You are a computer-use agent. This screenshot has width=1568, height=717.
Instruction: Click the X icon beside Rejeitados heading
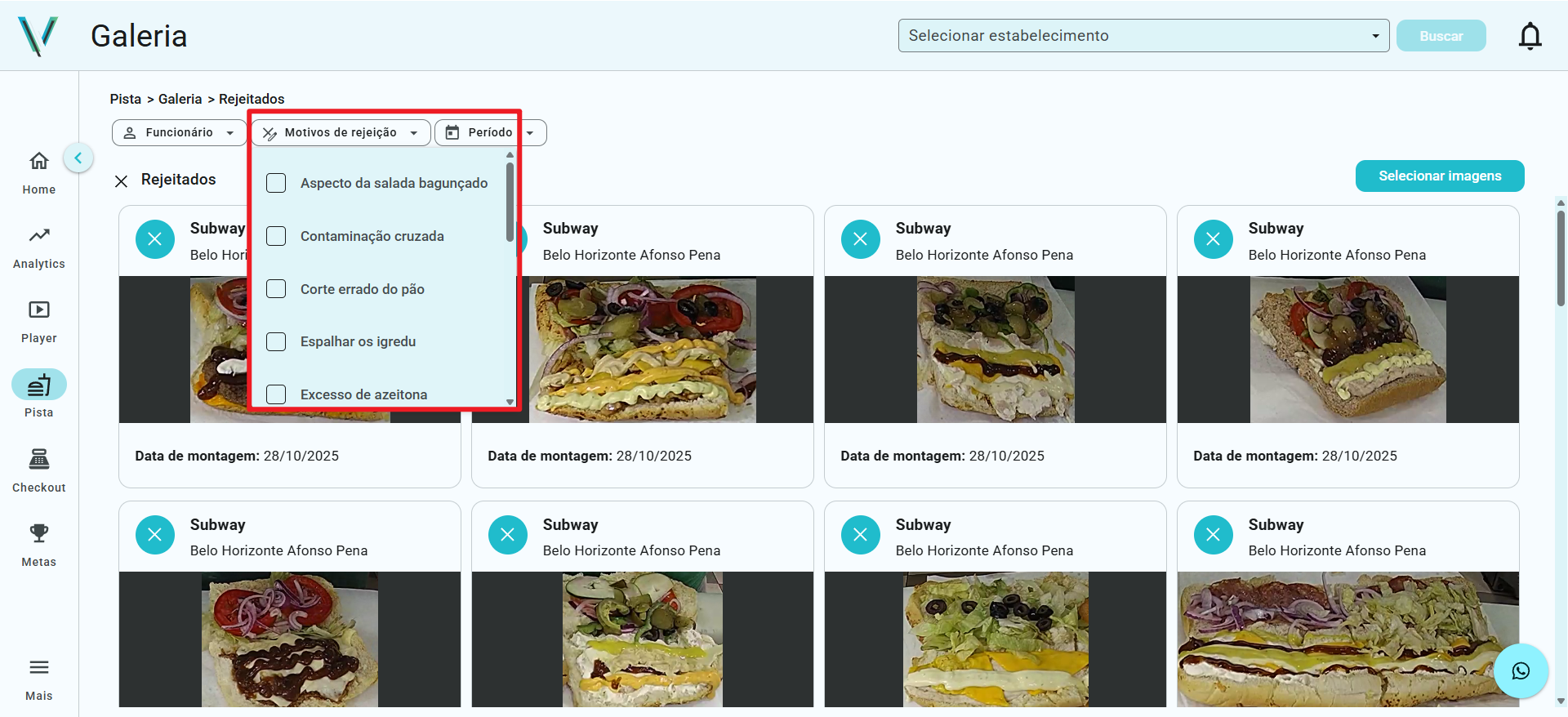tap(121, 180)
